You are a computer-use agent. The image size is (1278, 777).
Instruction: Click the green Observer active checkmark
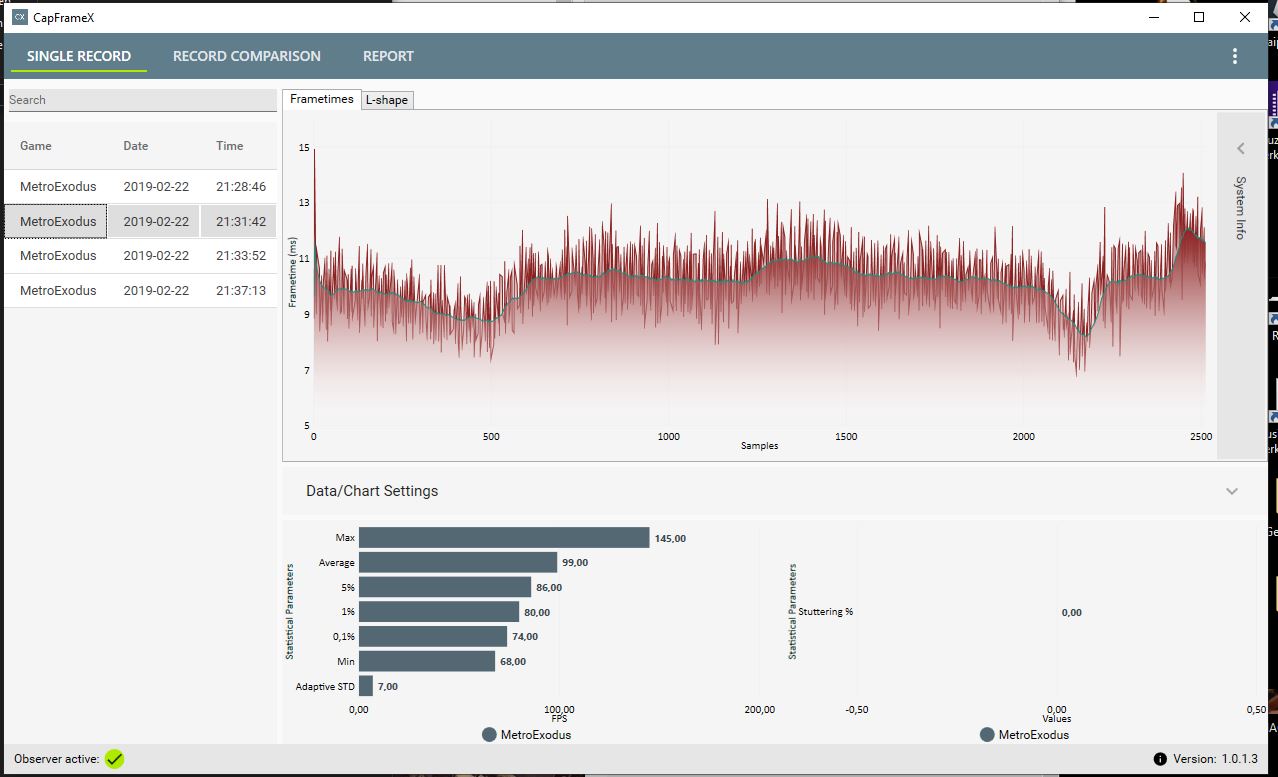pos(115,759)
